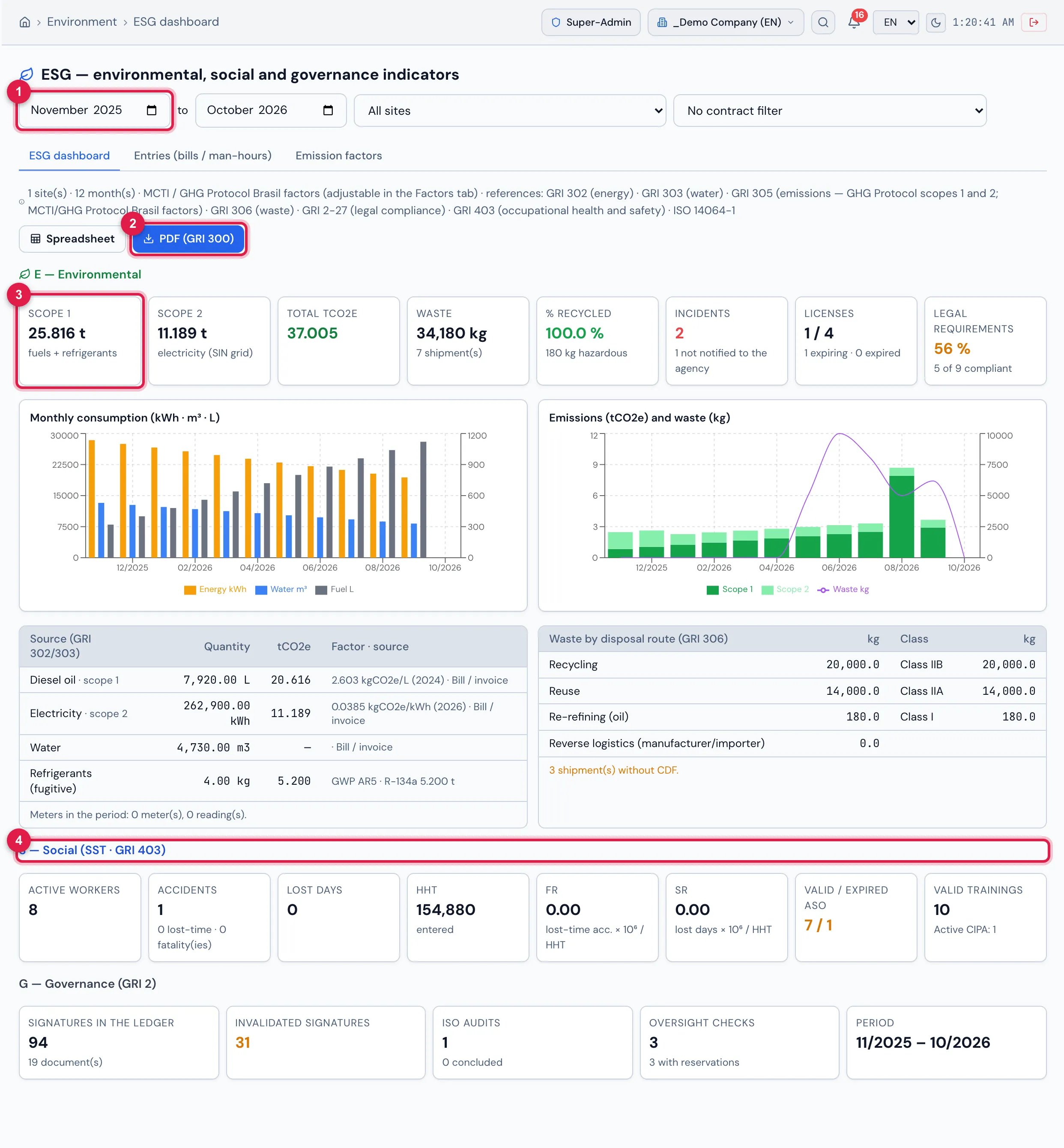Viewport: 1064px width, 1148px height.
Task: Click the ISO Audits card
Action: [x=532, y=1043]
